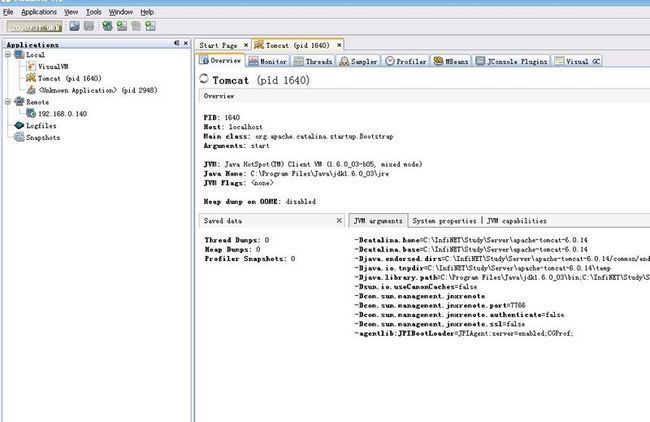Open the Window menu
This screenshot has height=422, width=650.
121,12
